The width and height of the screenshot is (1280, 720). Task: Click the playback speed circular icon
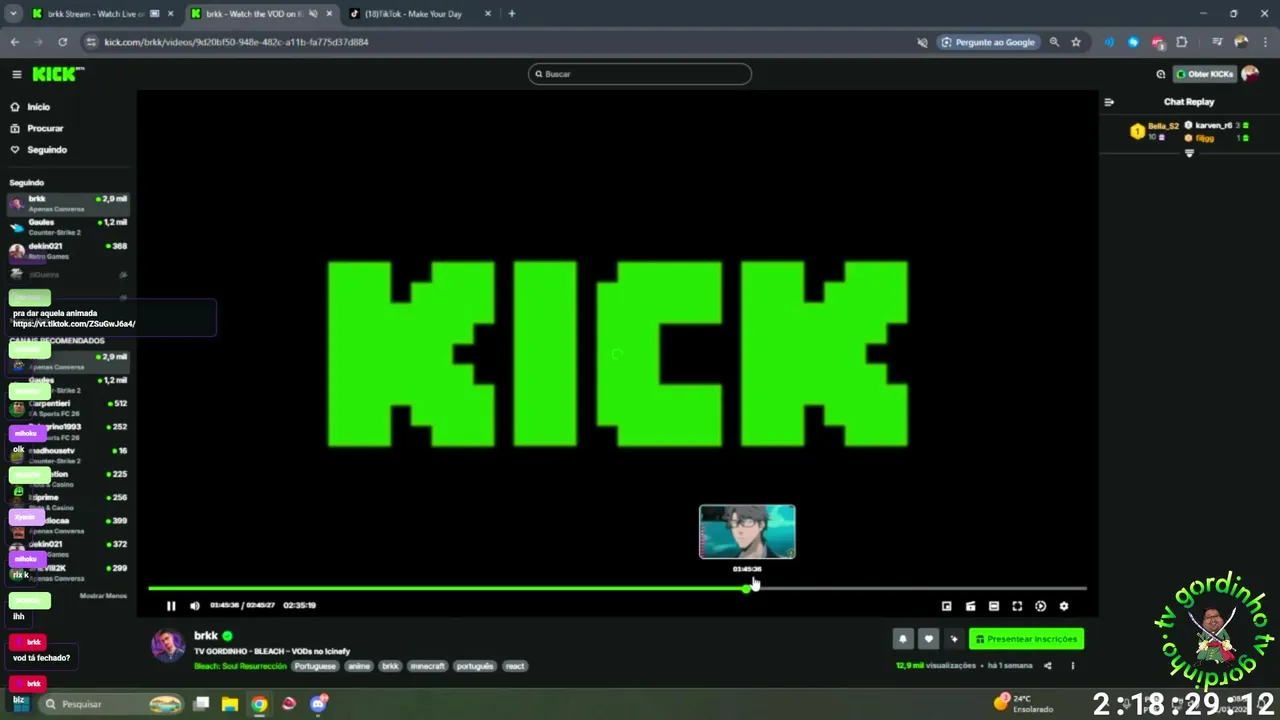pos(1041,606)
